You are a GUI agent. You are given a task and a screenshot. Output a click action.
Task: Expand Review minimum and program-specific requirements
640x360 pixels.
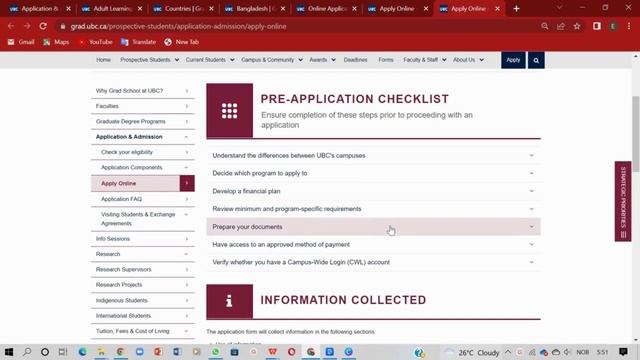[373, 209]
